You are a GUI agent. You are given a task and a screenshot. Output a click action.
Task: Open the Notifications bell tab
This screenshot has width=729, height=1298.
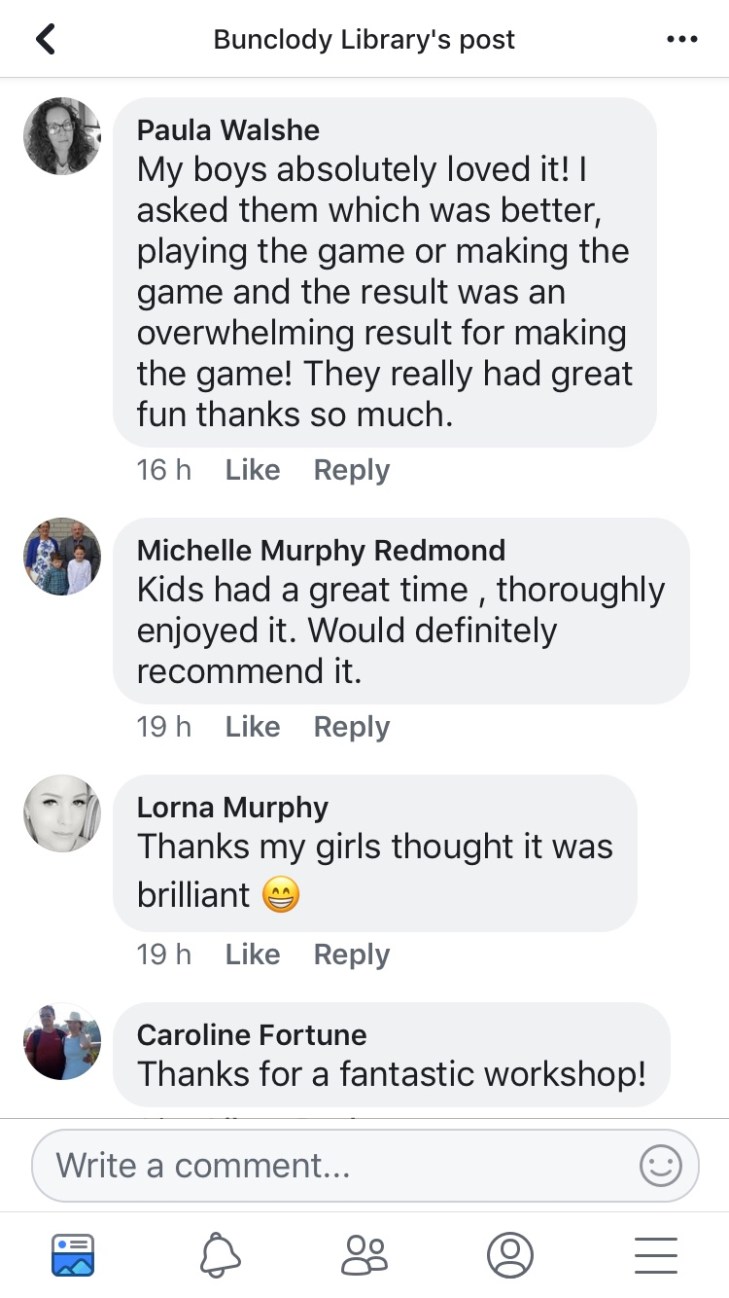(220, 1254)
